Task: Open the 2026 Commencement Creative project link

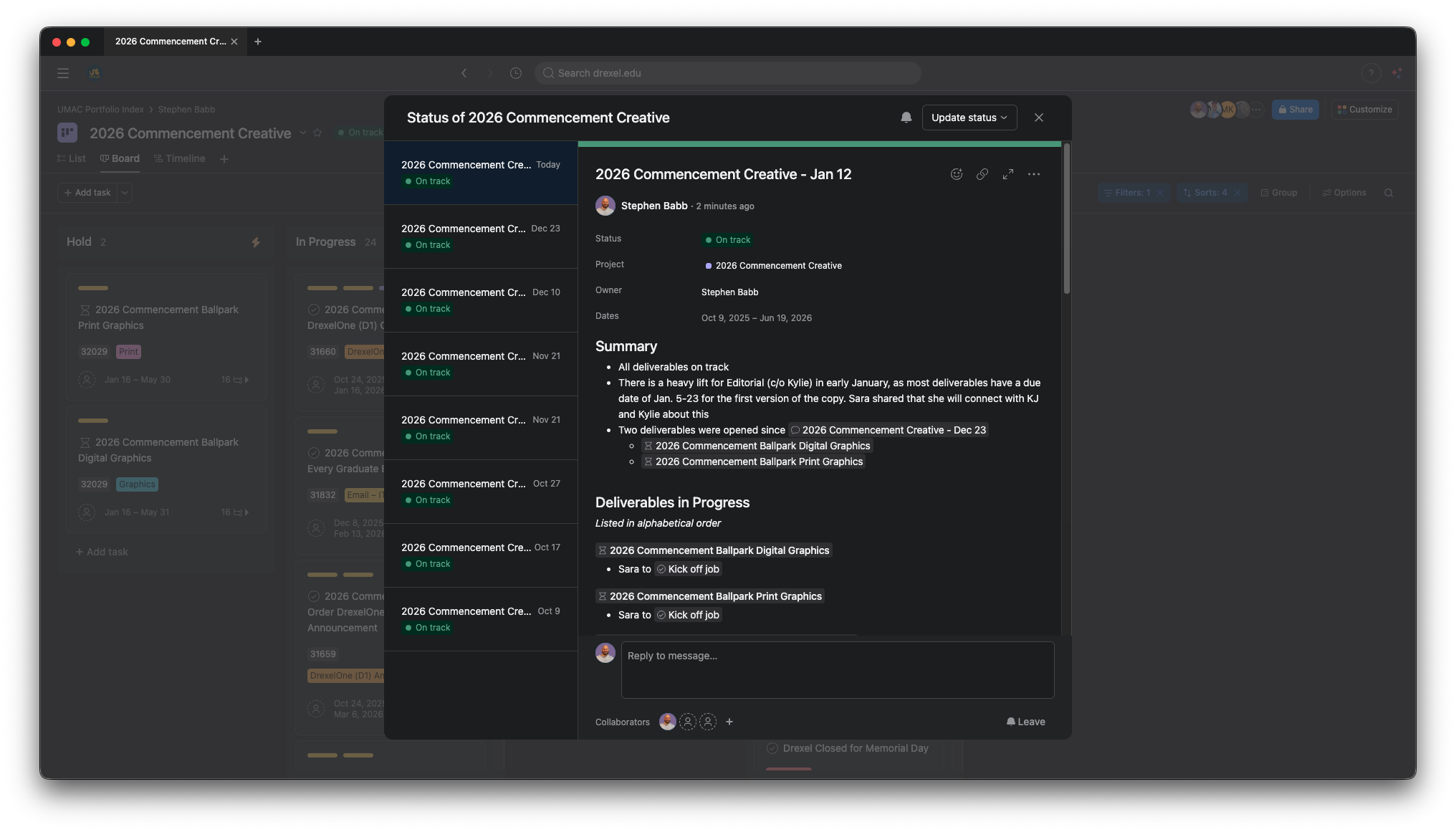Action: point(778,266)
